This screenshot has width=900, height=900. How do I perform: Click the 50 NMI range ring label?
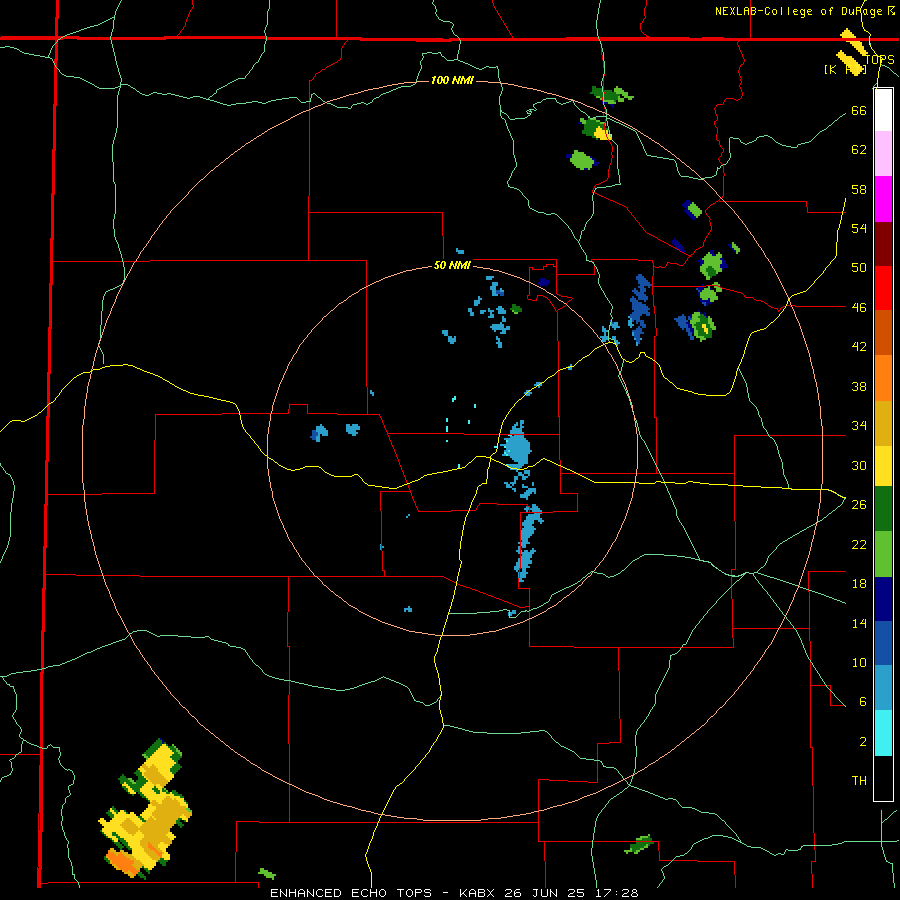[x=452, y=265]
